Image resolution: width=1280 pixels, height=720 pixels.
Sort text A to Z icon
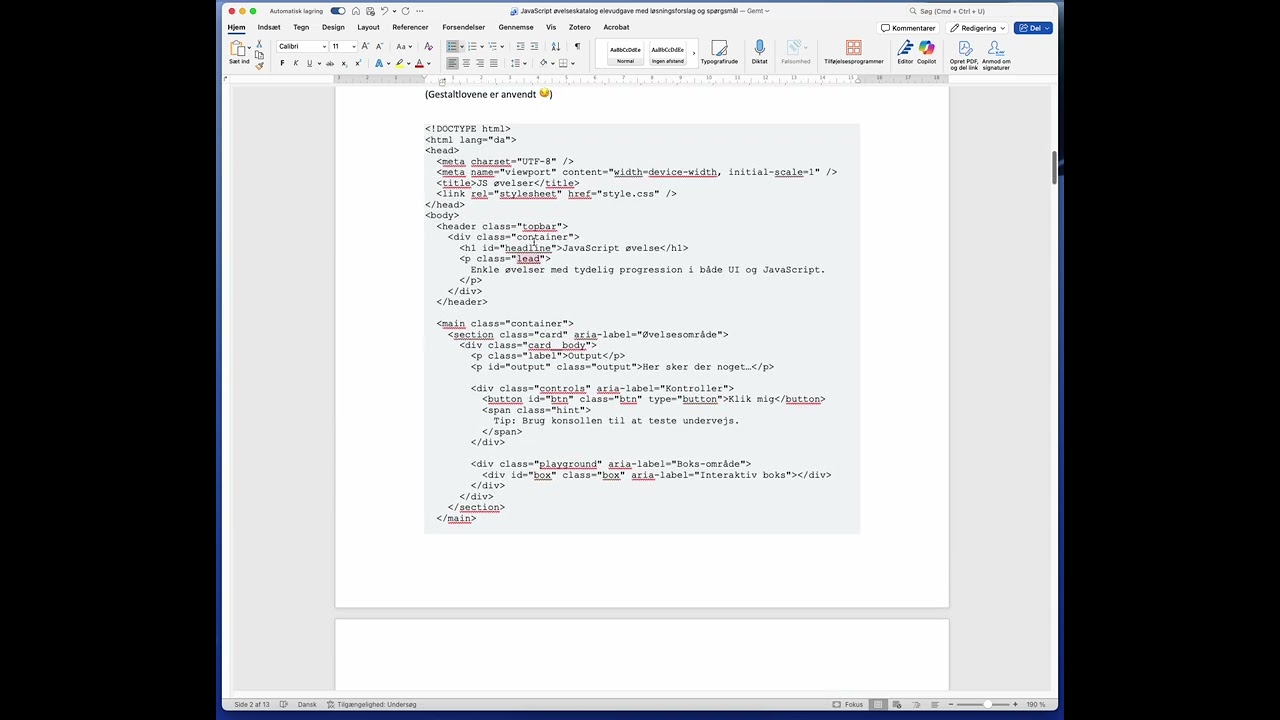tap(555, 46)
